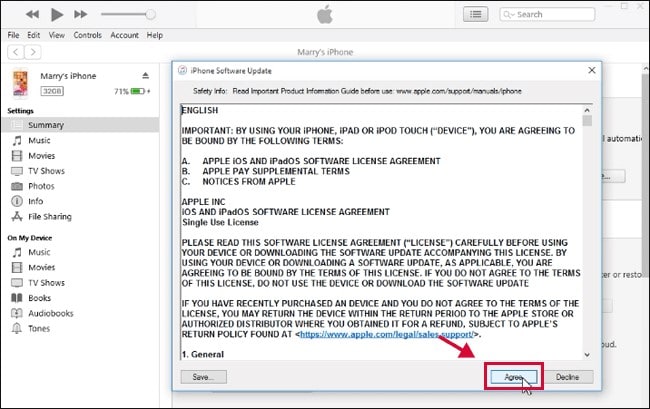Click the Movies icon under On My Device
The width and height of the screenshot is (650, 409).
pos(17,268)
